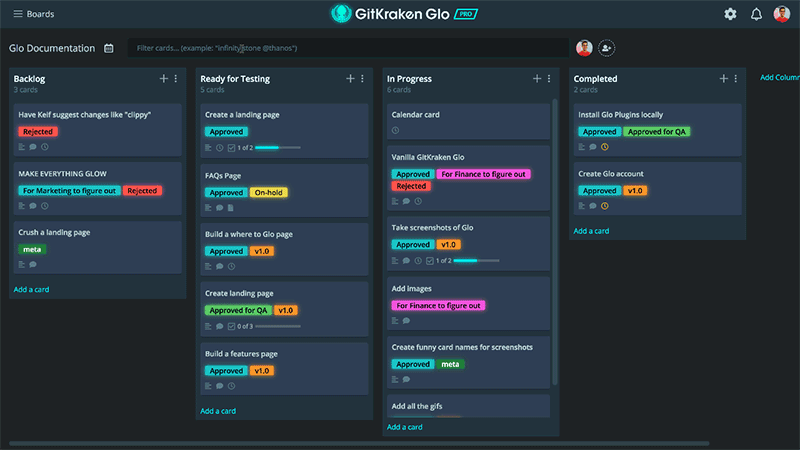800x450 pixels.
Task: Click the orange due-date clock on Create Glo account
Action: pos(604,206)
